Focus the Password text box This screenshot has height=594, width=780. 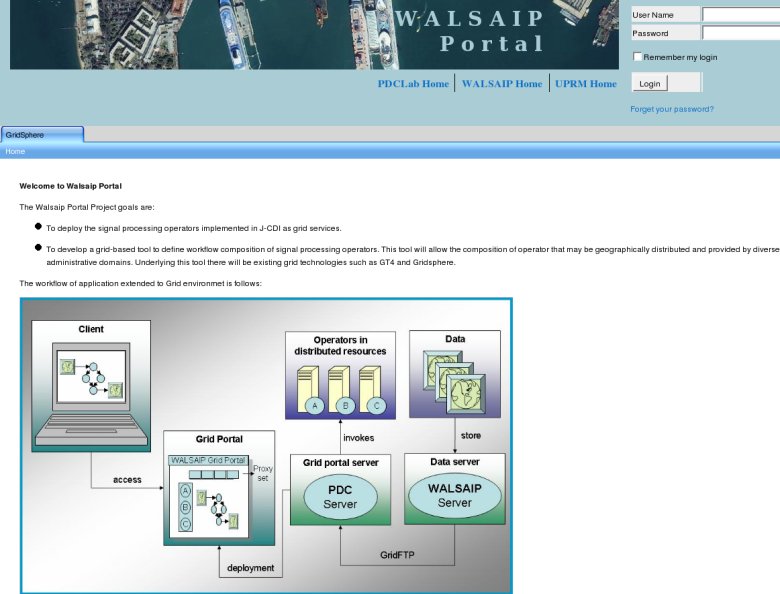click(740, 33)
